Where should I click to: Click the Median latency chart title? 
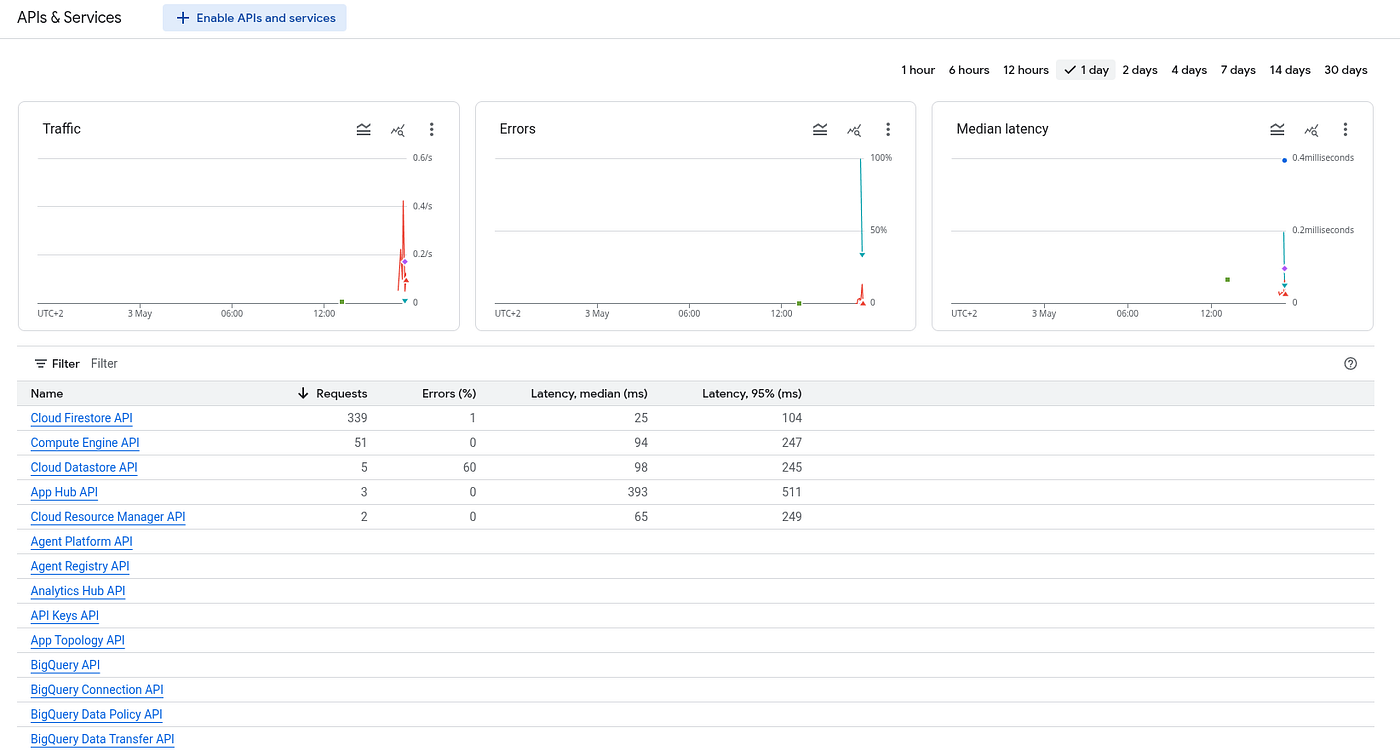tap(1002, 129)
